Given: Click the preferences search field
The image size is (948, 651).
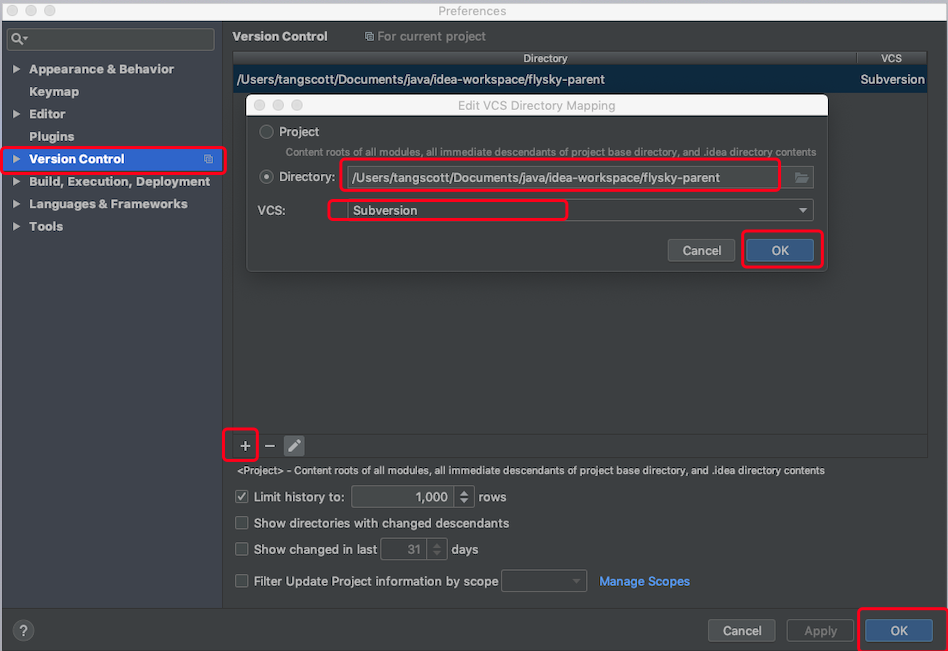Looking at the screenshot, I should point(111,39).
